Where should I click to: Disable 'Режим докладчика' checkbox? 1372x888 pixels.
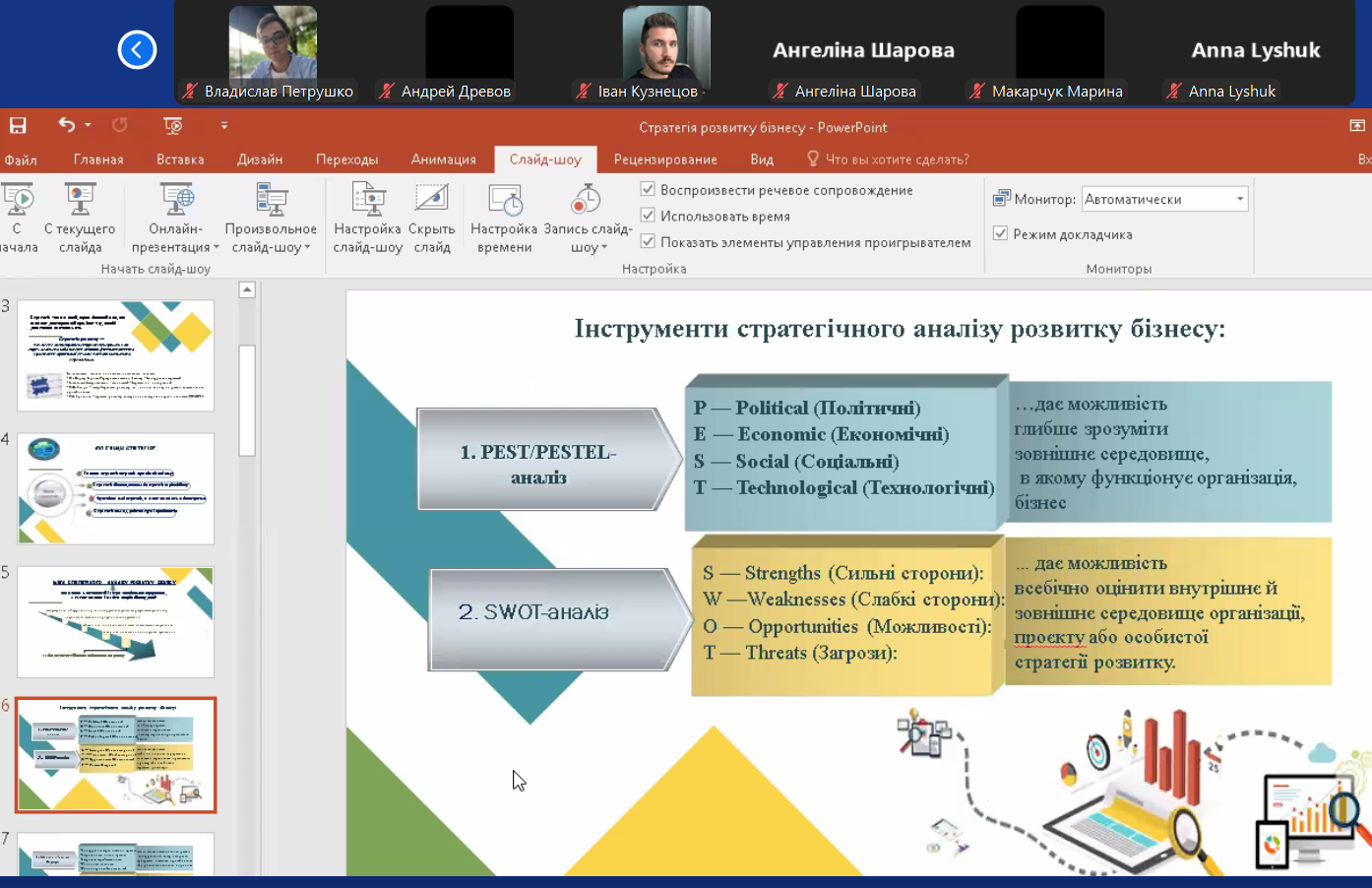1000,234
